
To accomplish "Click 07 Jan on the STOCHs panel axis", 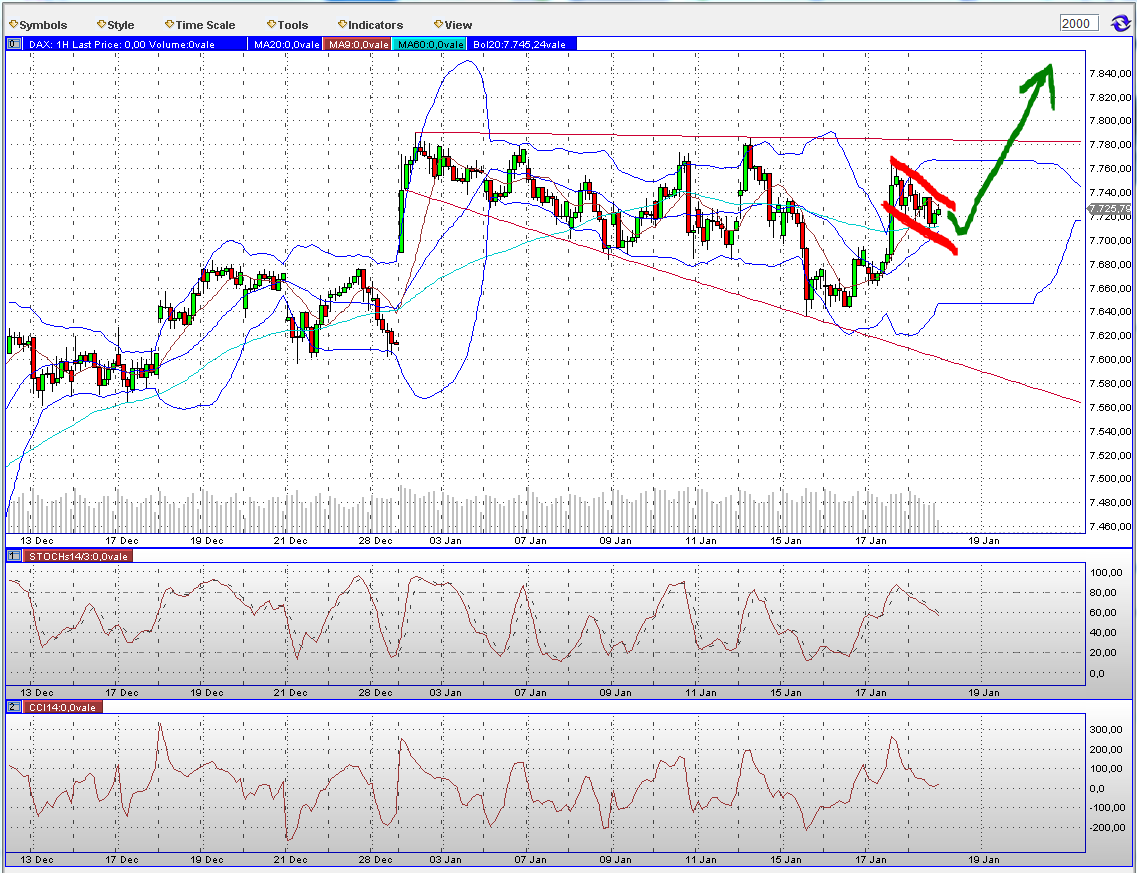I will (531, 692).
